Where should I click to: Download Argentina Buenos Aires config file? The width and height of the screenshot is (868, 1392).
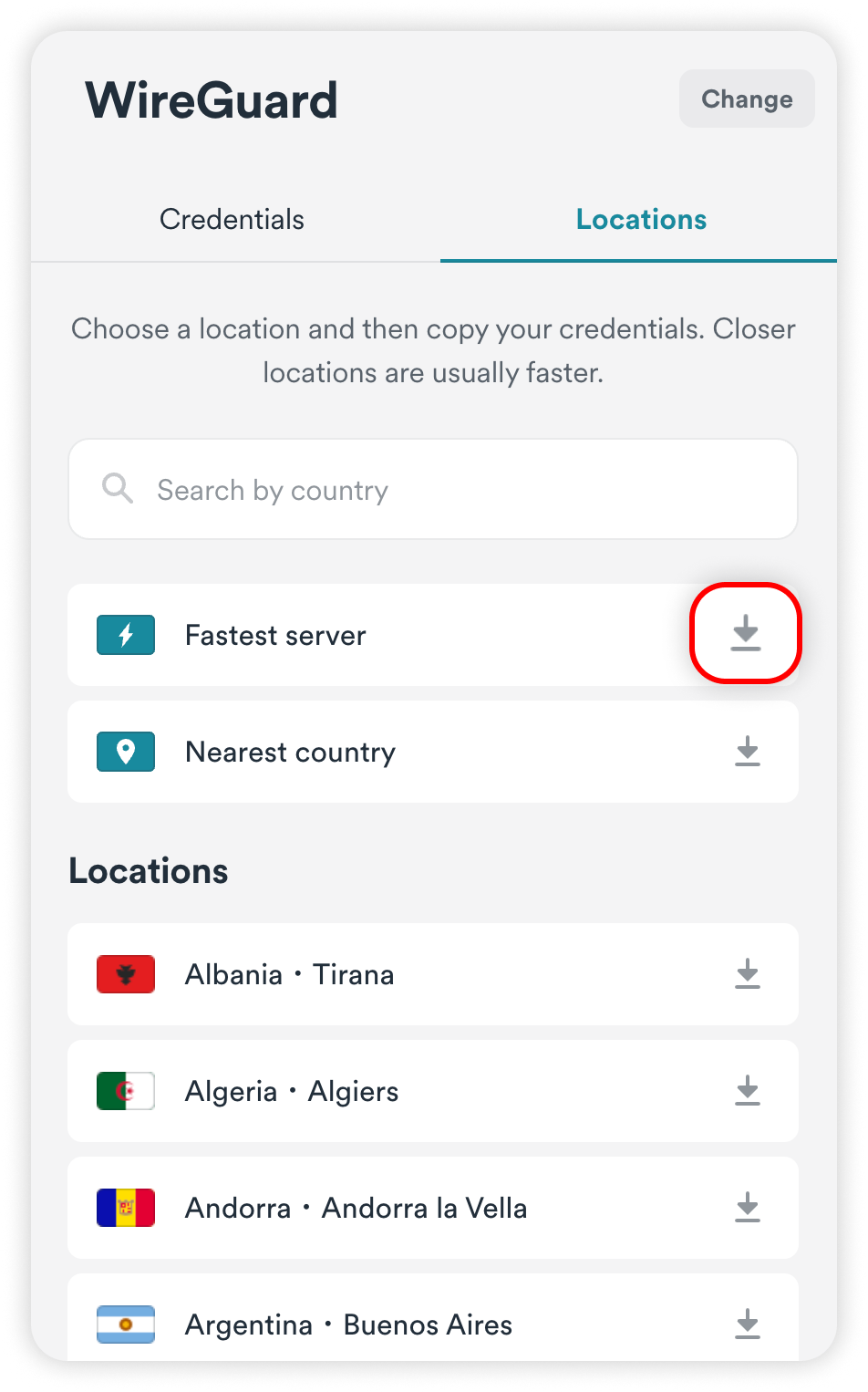(748, 1324)
